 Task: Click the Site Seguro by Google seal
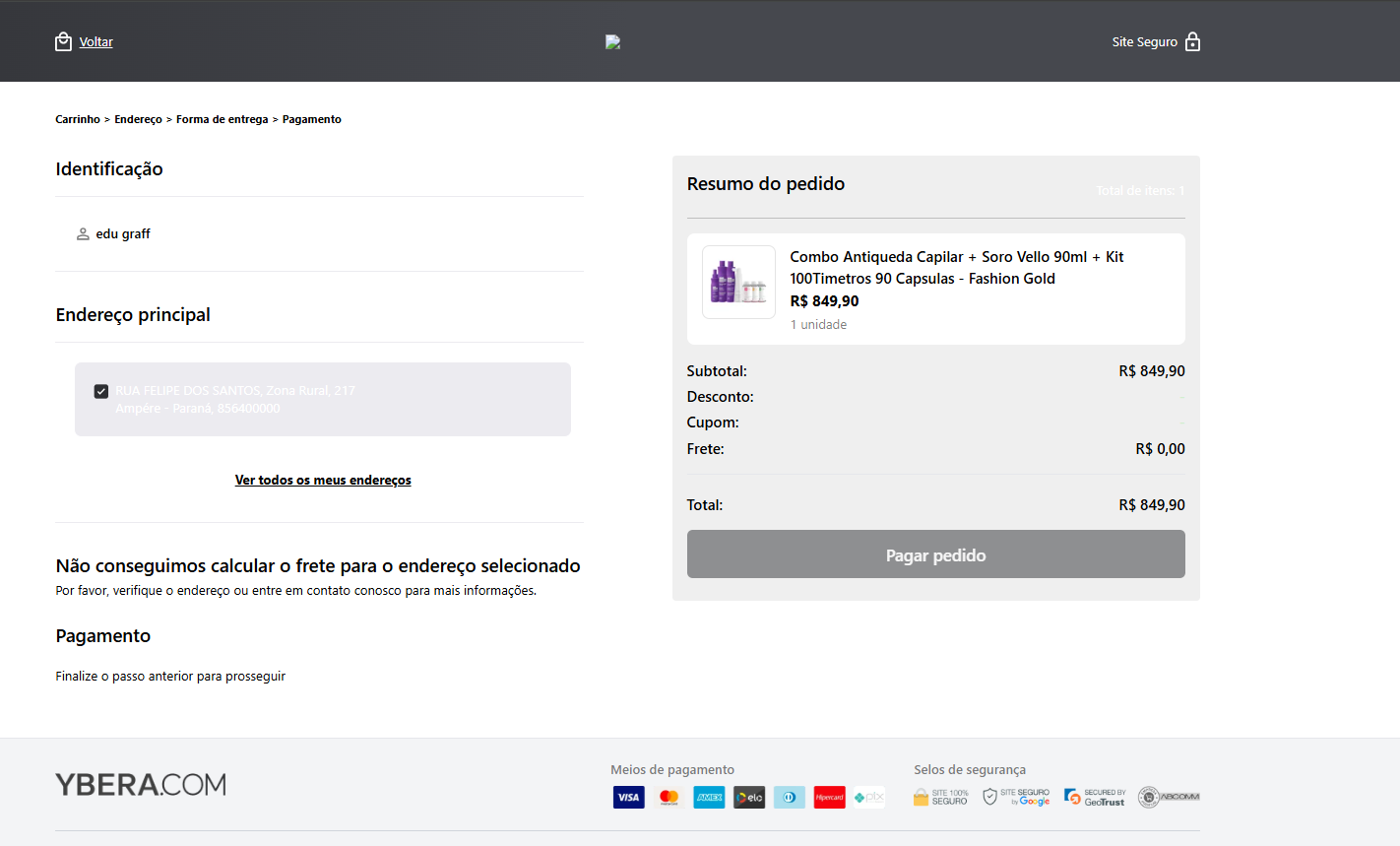[1016, 798]
